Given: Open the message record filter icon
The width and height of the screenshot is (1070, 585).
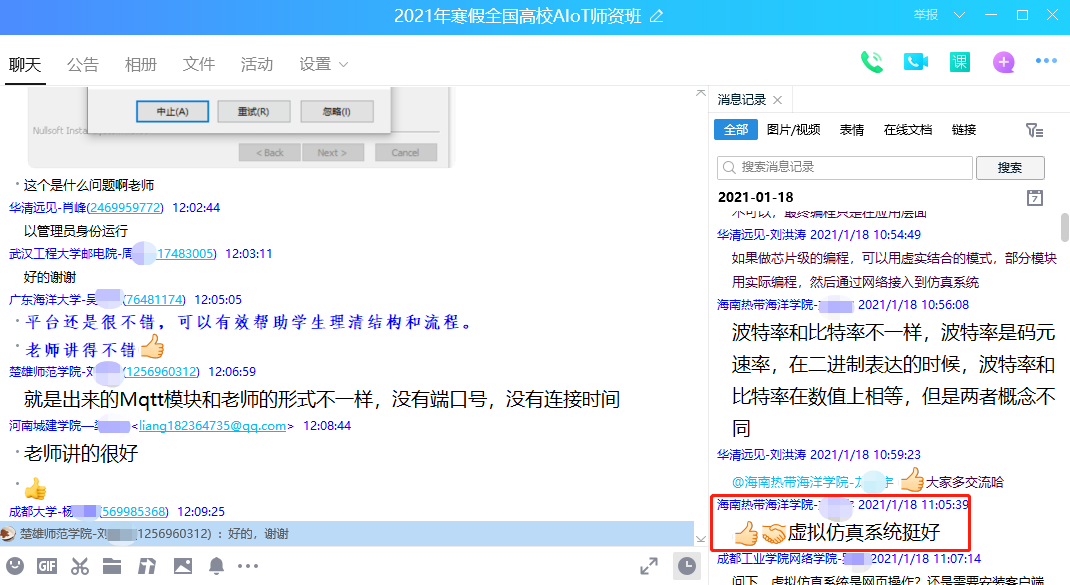Looking at the screenshot, I should 1035,130.
